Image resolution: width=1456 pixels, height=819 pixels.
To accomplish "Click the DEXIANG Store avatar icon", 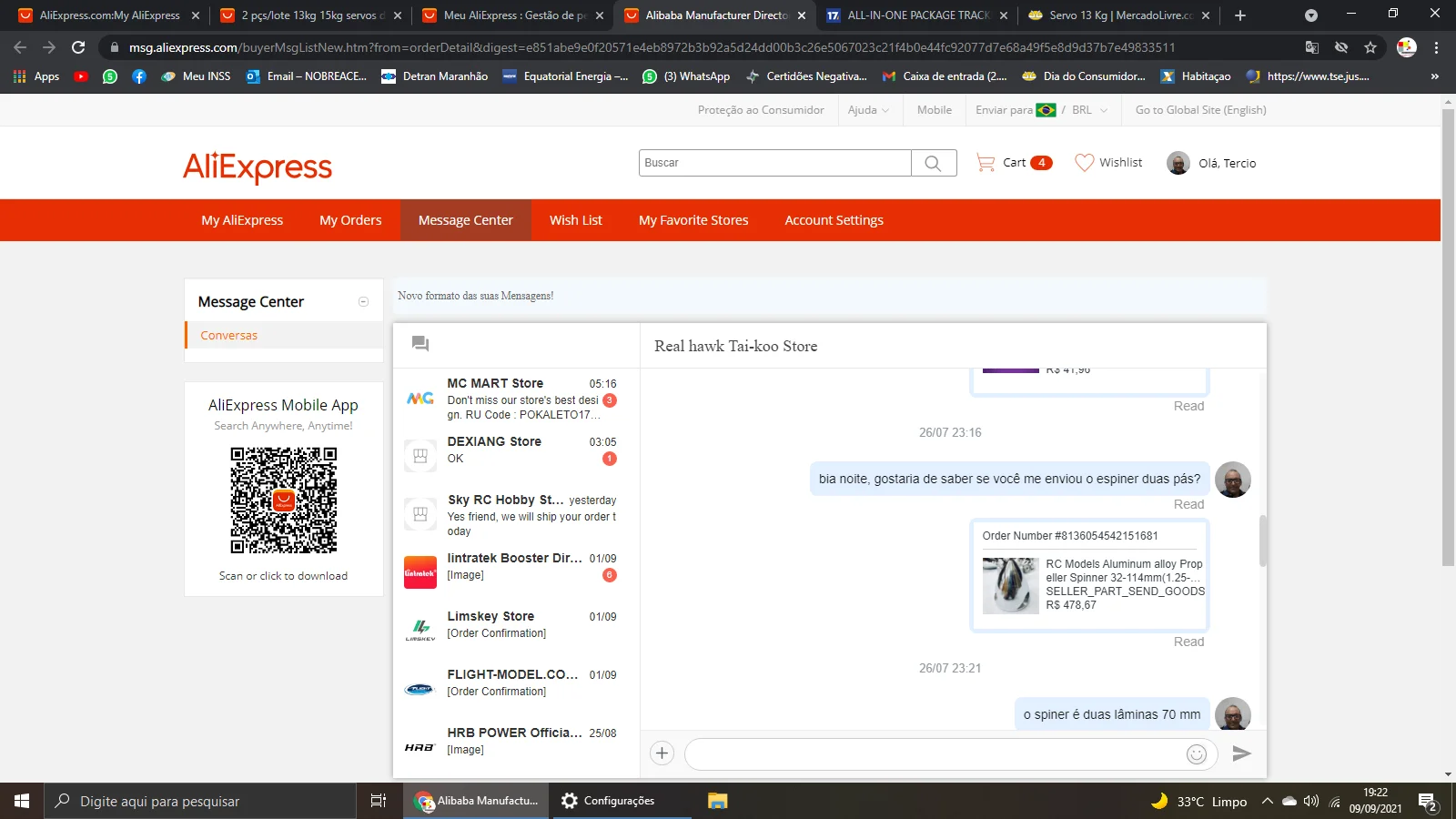I will coord(420,457).
